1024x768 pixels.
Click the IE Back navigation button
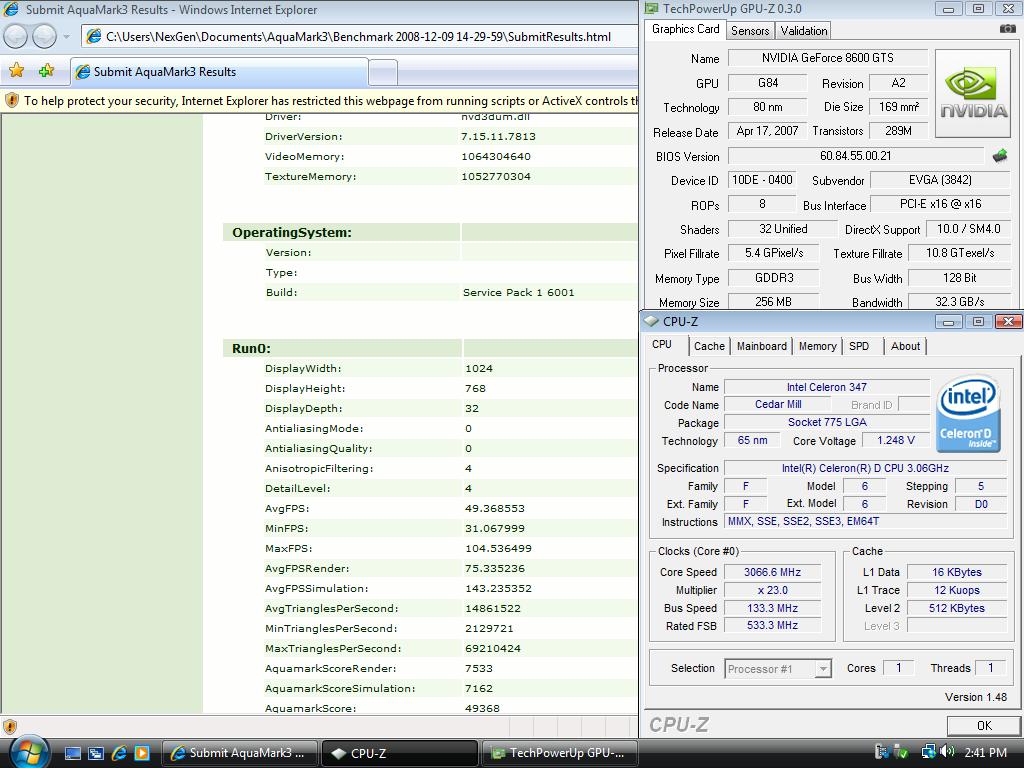pyautogui.click(x=16, y=37)
